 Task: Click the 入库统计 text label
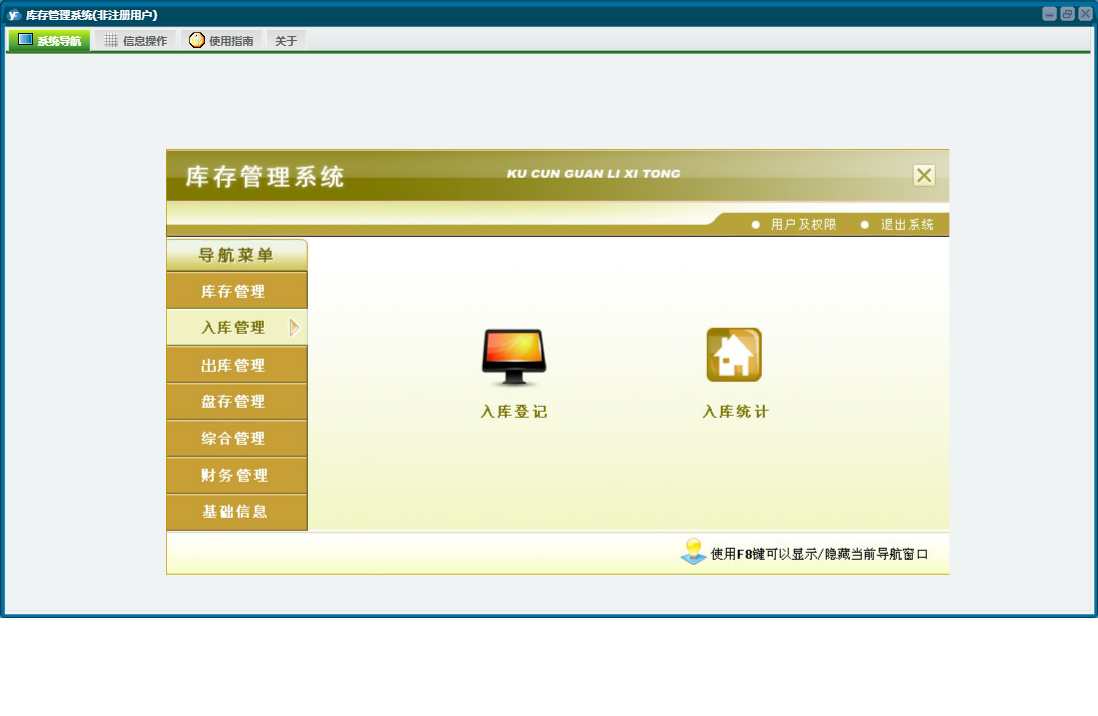[x=735, y=412]
